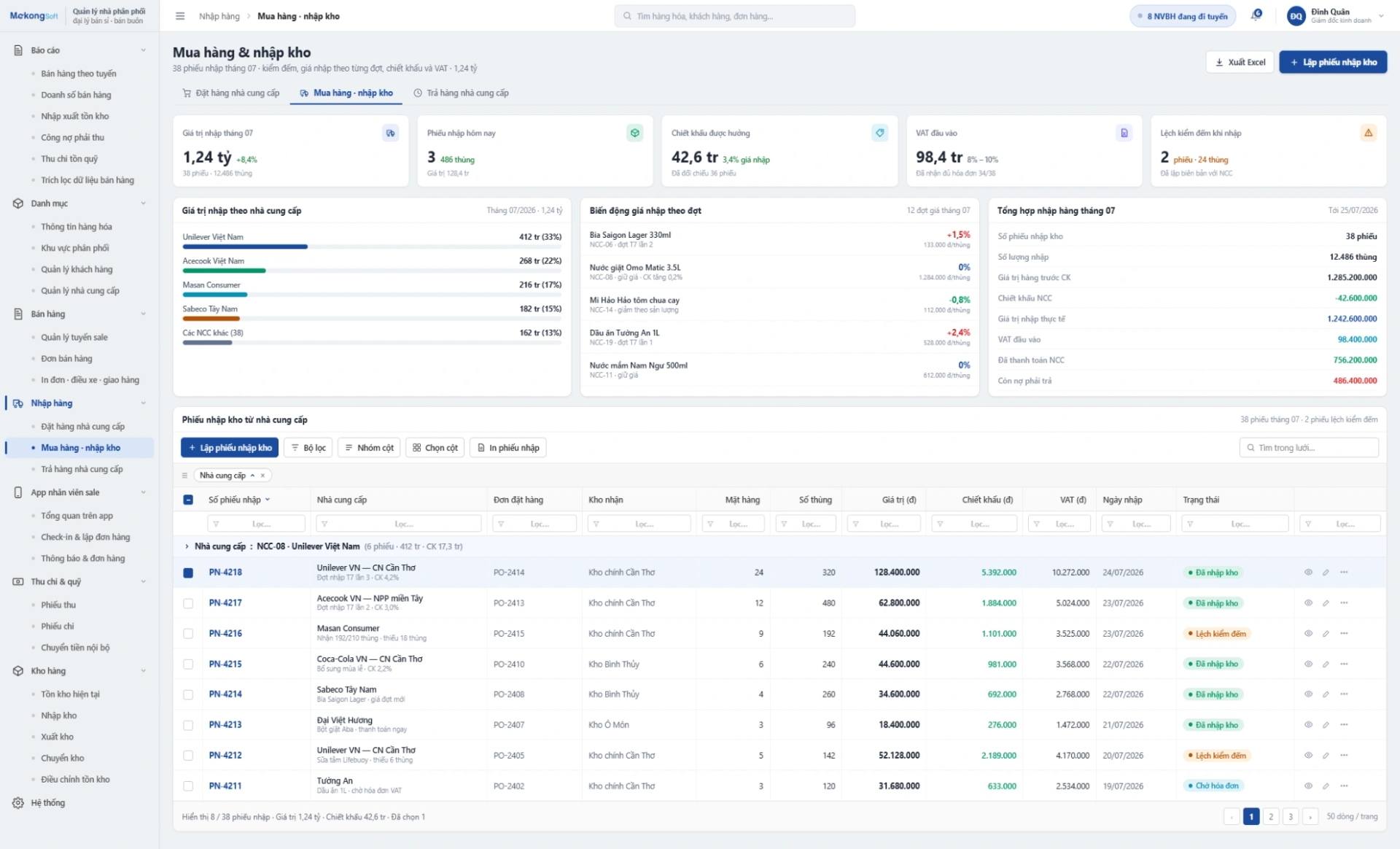Switch to the Đặt hàng nhà cung cấp tab
Screen dimensions: 1400x849
[x=230, y=93]
